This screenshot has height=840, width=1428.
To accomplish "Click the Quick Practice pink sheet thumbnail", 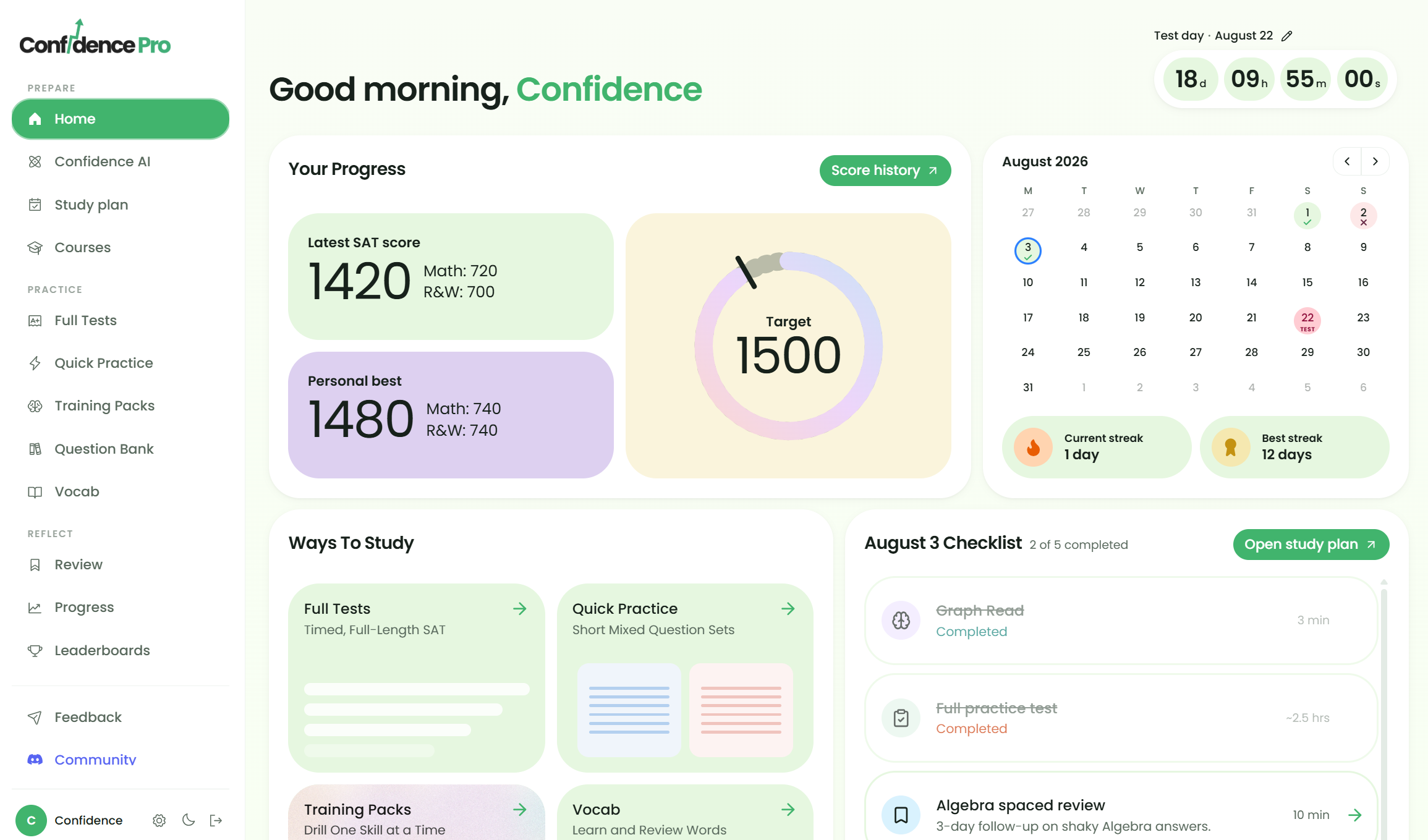I will (741, 710).
